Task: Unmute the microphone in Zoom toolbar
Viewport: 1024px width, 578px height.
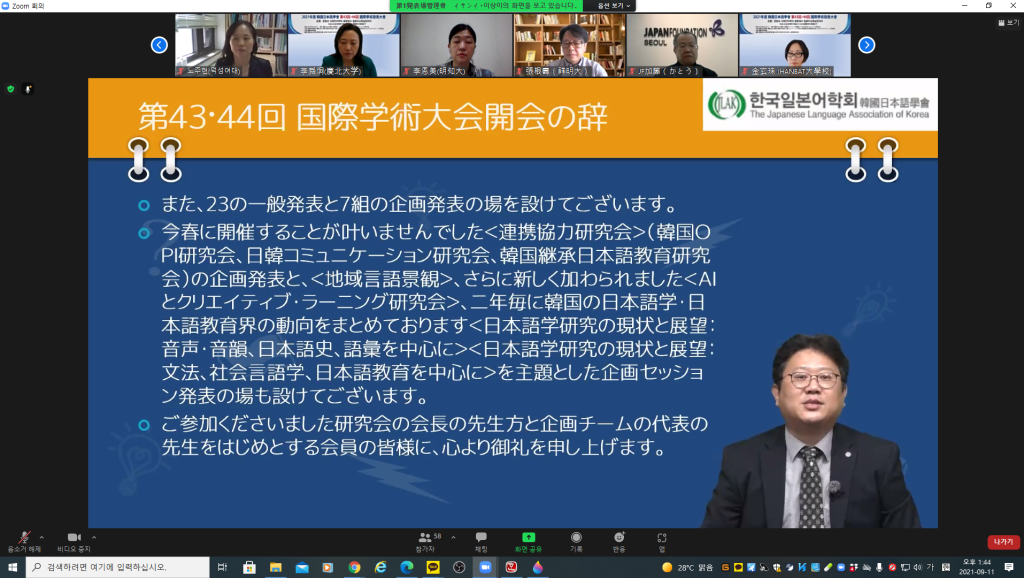Action: click(x=24, y=538)
